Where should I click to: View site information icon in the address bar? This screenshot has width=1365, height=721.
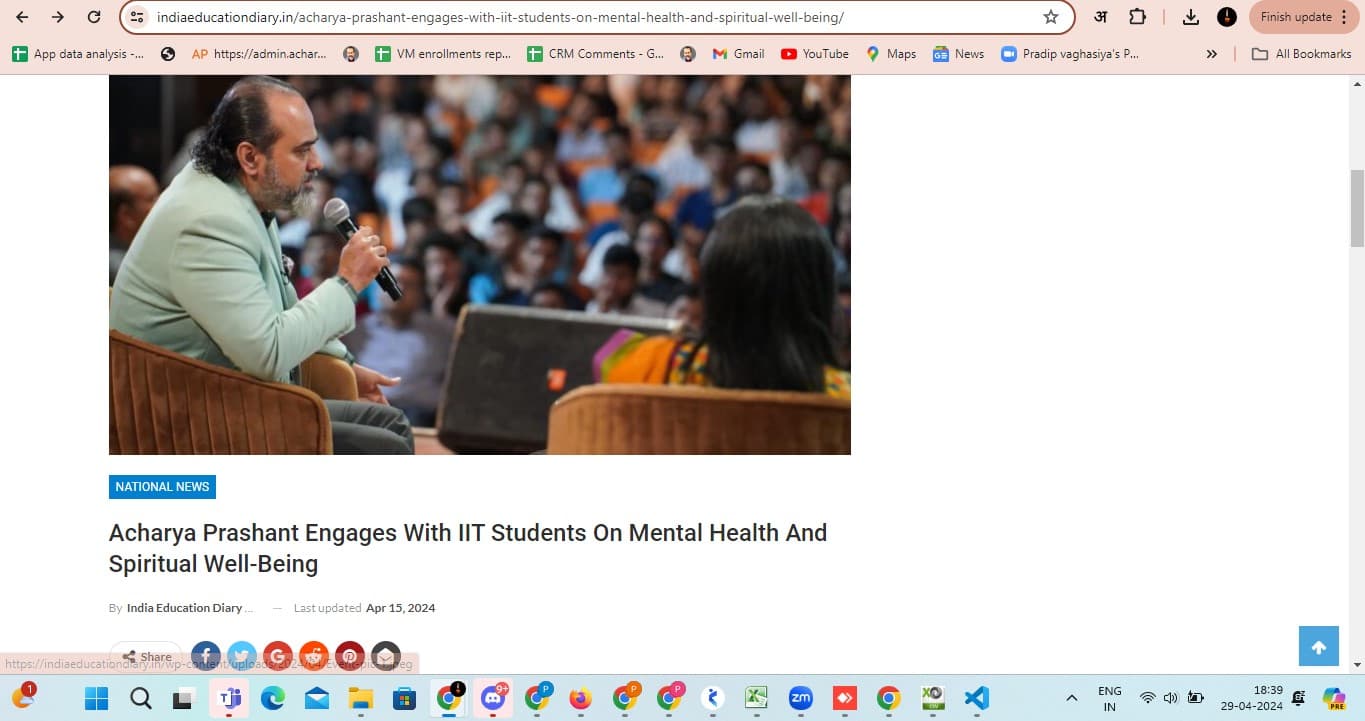point(138,17)
